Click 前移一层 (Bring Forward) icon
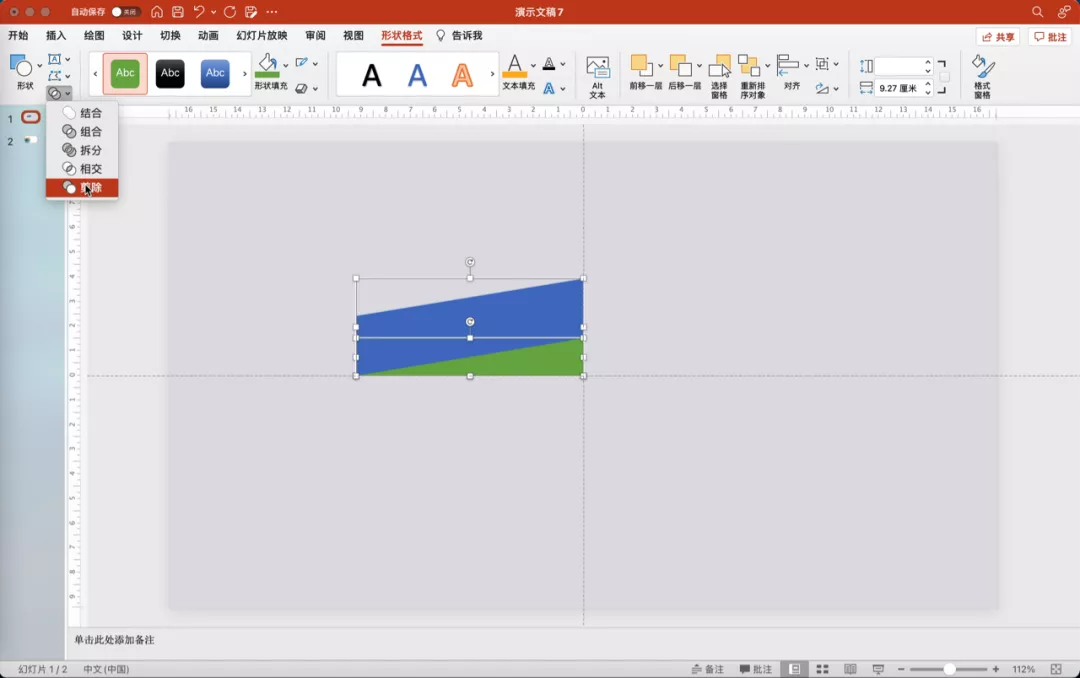Screen dimensions: 1080x678 coord(641,65)
